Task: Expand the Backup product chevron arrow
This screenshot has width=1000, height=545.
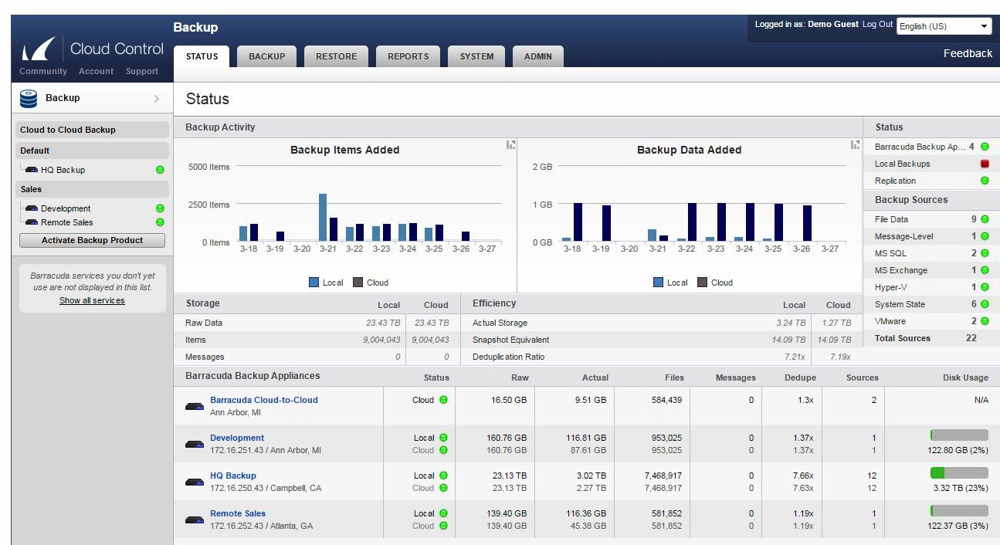Action: coord(156,99)
